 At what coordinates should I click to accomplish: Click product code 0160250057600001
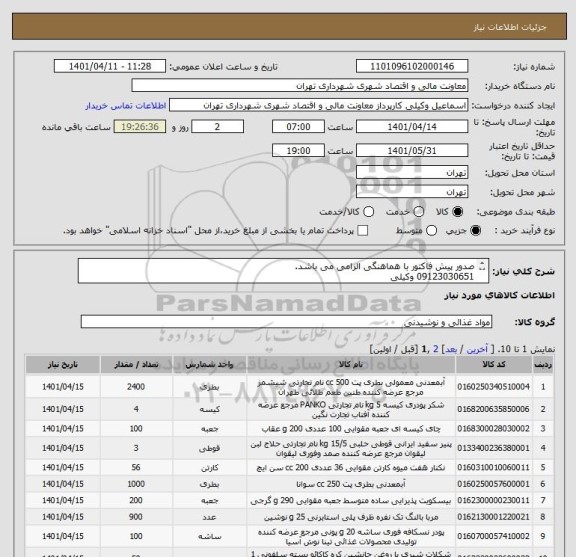coord(493,484)
